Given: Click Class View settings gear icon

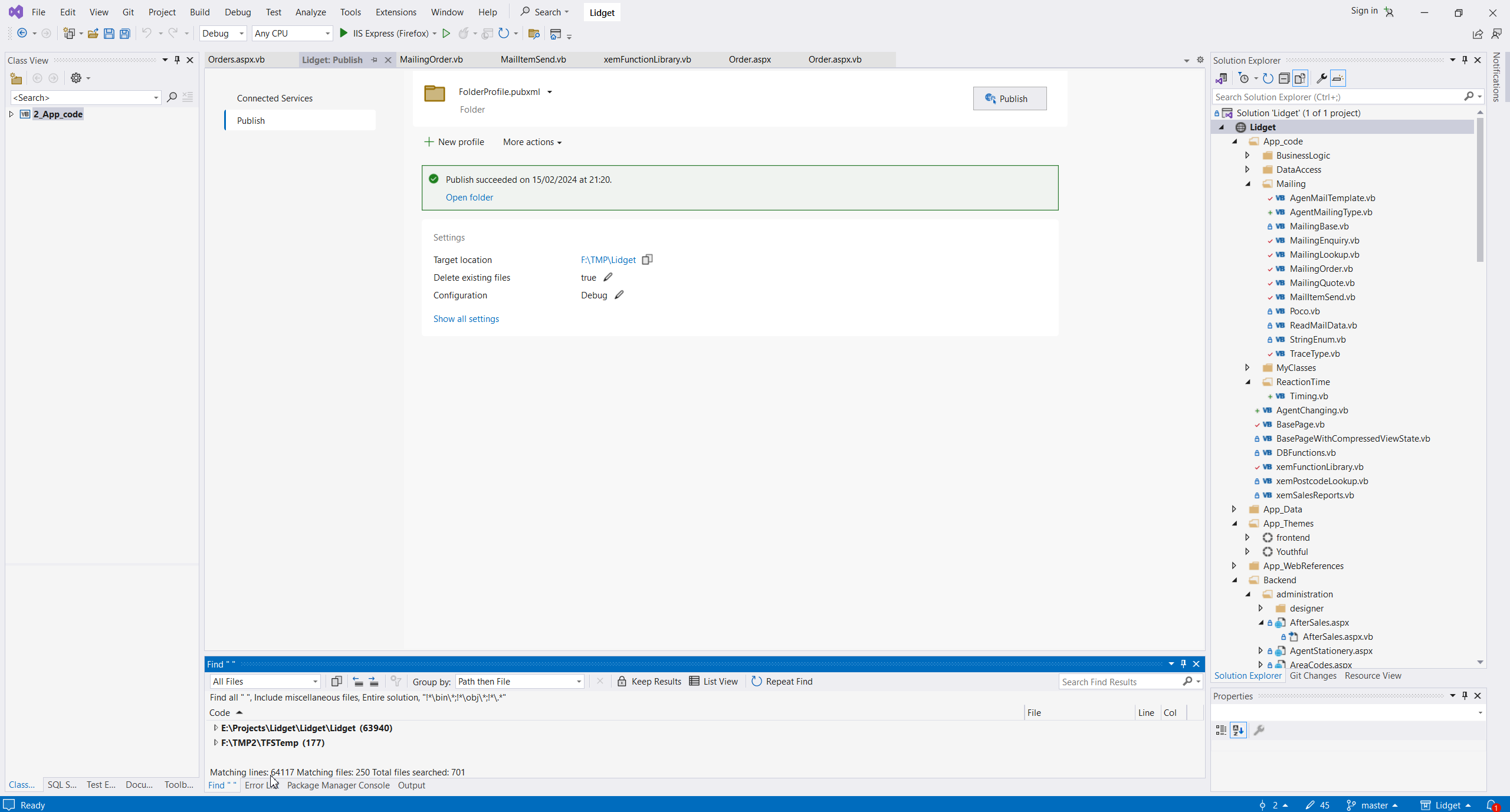Looking at the screenshot, I should (x=76, y=78).
